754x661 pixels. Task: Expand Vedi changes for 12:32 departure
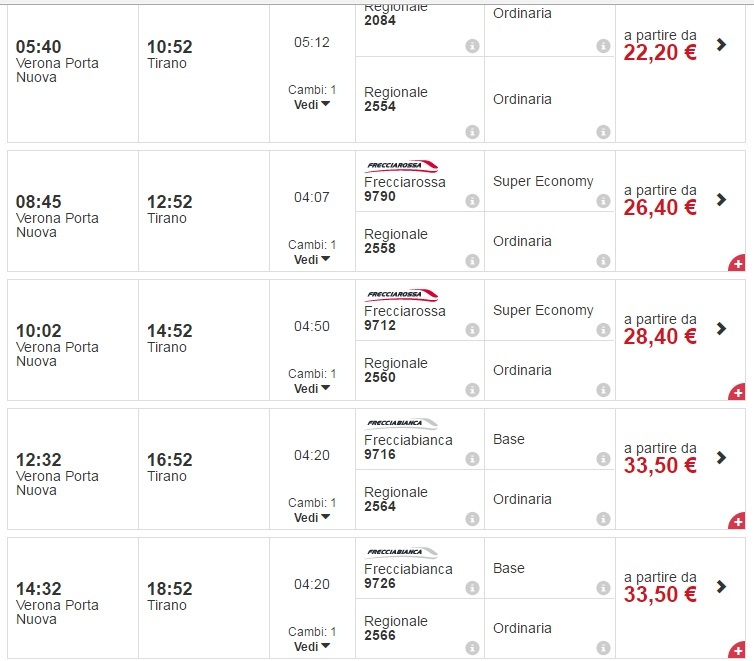point(312,518)
